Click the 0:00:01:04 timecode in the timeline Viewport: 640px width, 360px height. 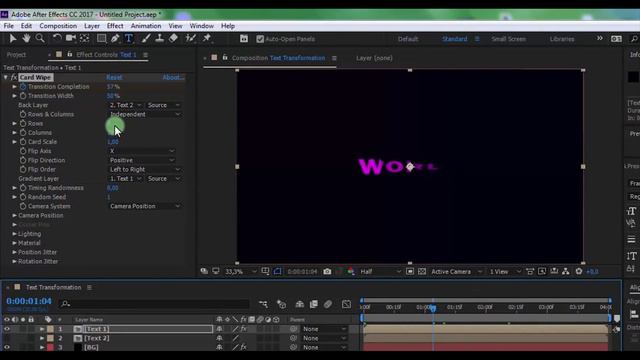[29, 301]
